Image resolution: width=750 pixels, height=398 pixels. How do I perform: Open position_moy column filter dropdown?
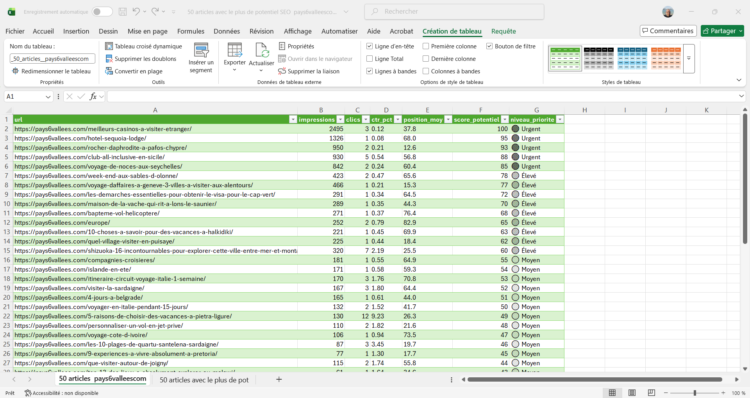pyautogui.click(x=448, y=120)
